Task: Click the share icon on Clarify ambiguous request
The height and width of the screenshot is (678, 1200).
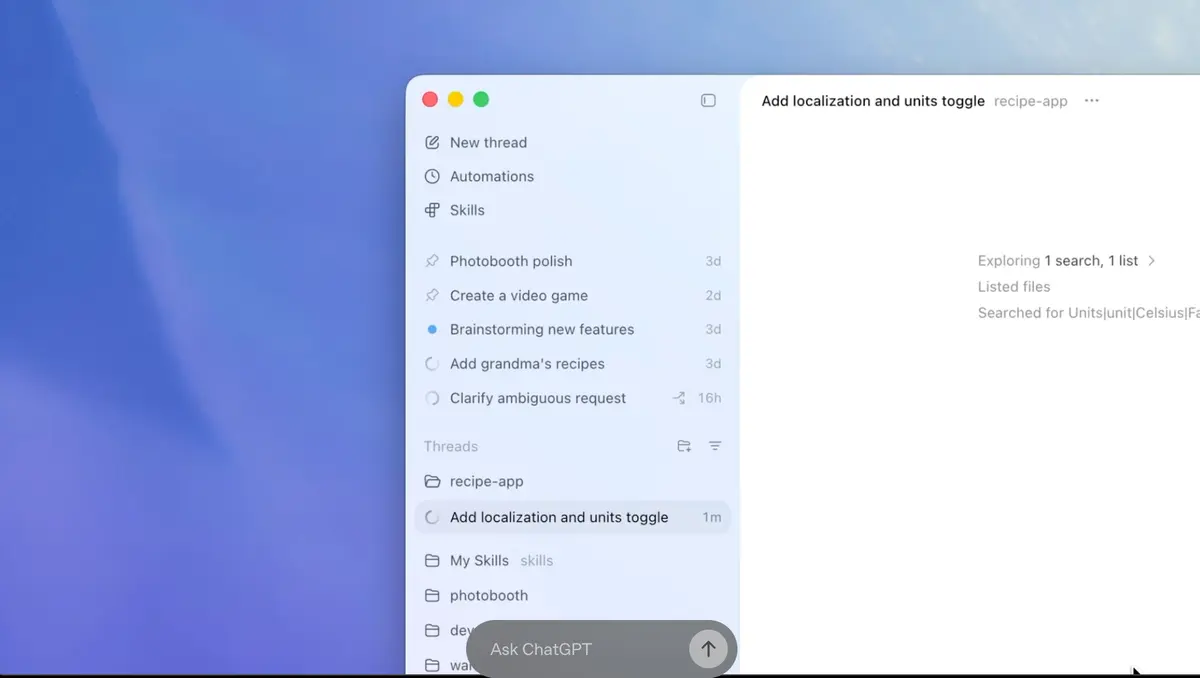Action: [679, 398]
